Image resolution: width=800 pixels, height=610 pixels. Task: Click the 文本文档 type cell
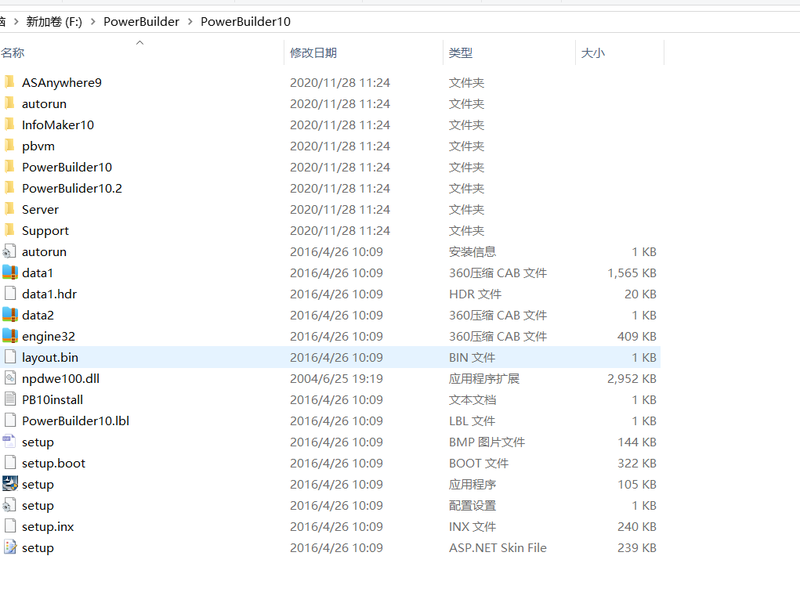472,400
